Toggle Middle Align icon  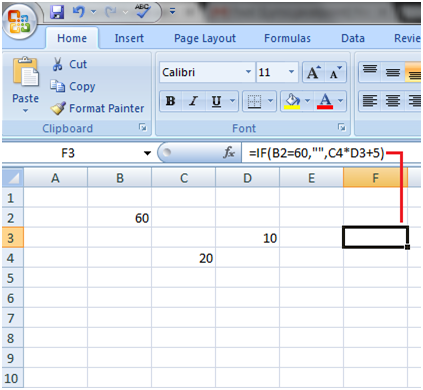[393, 72]
